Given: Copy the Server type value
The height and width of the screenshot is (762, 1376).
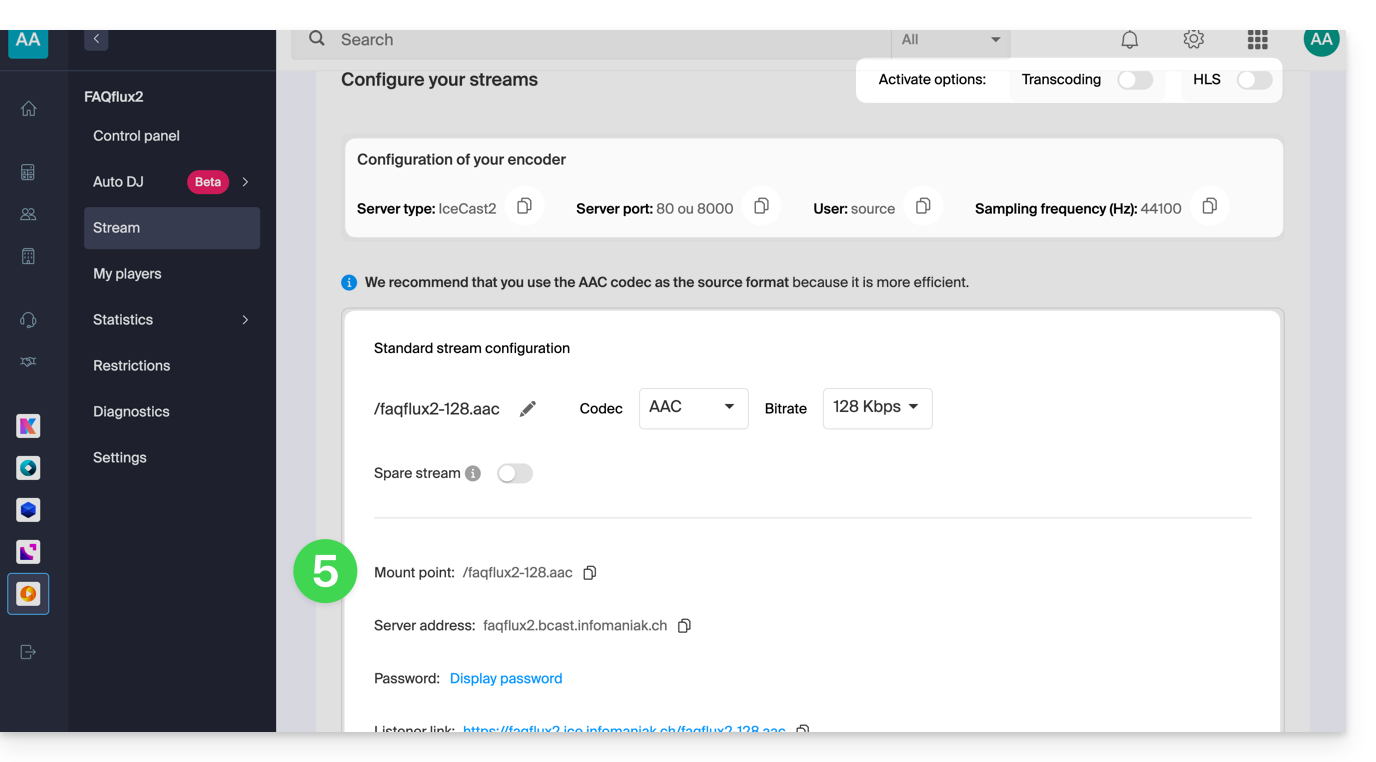Looking at the screenshot, I should point(524,207).
